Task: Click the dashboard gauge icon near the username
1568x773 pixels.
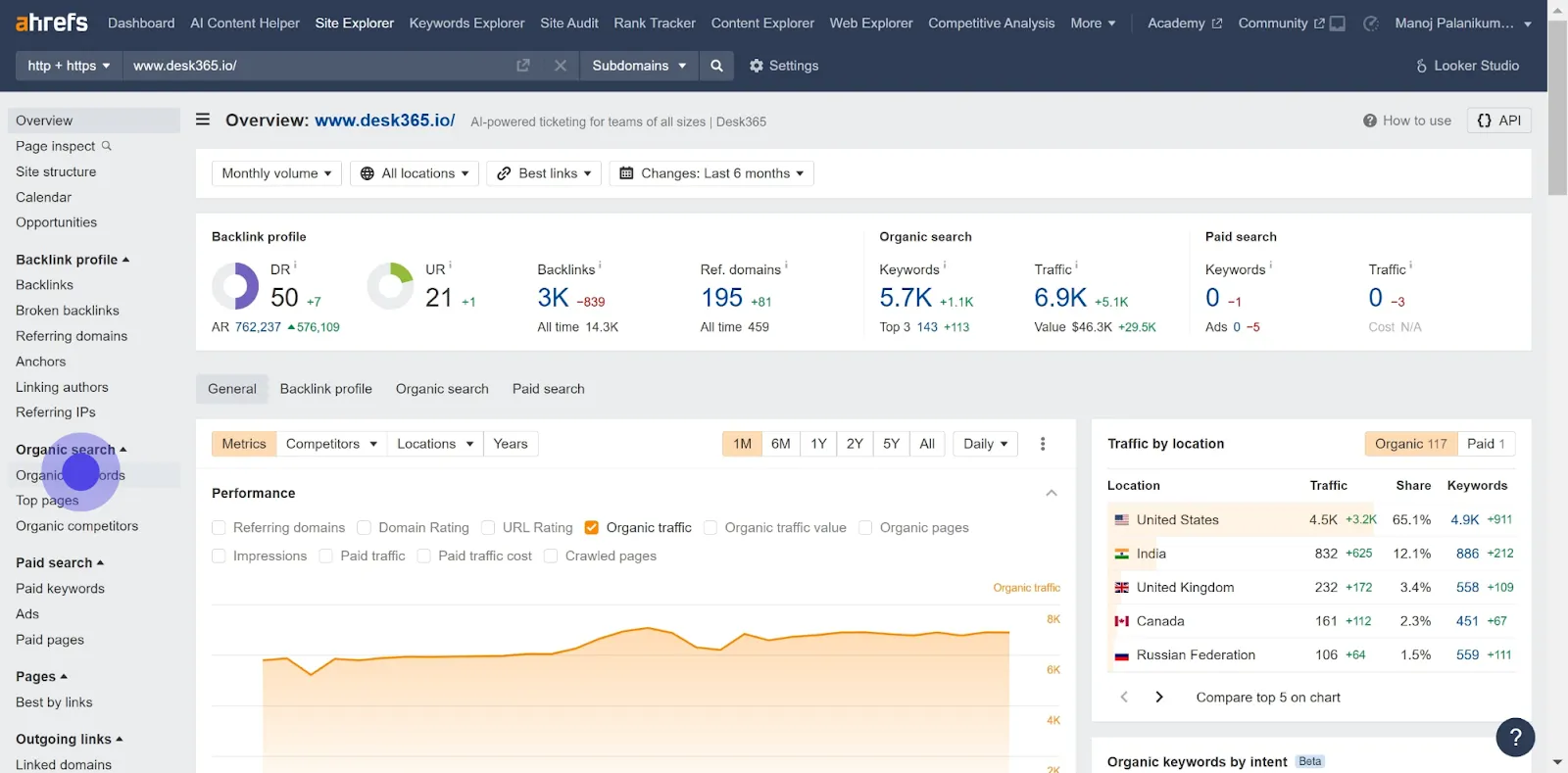Action: pyautogui.click(x=1371, y=24)
